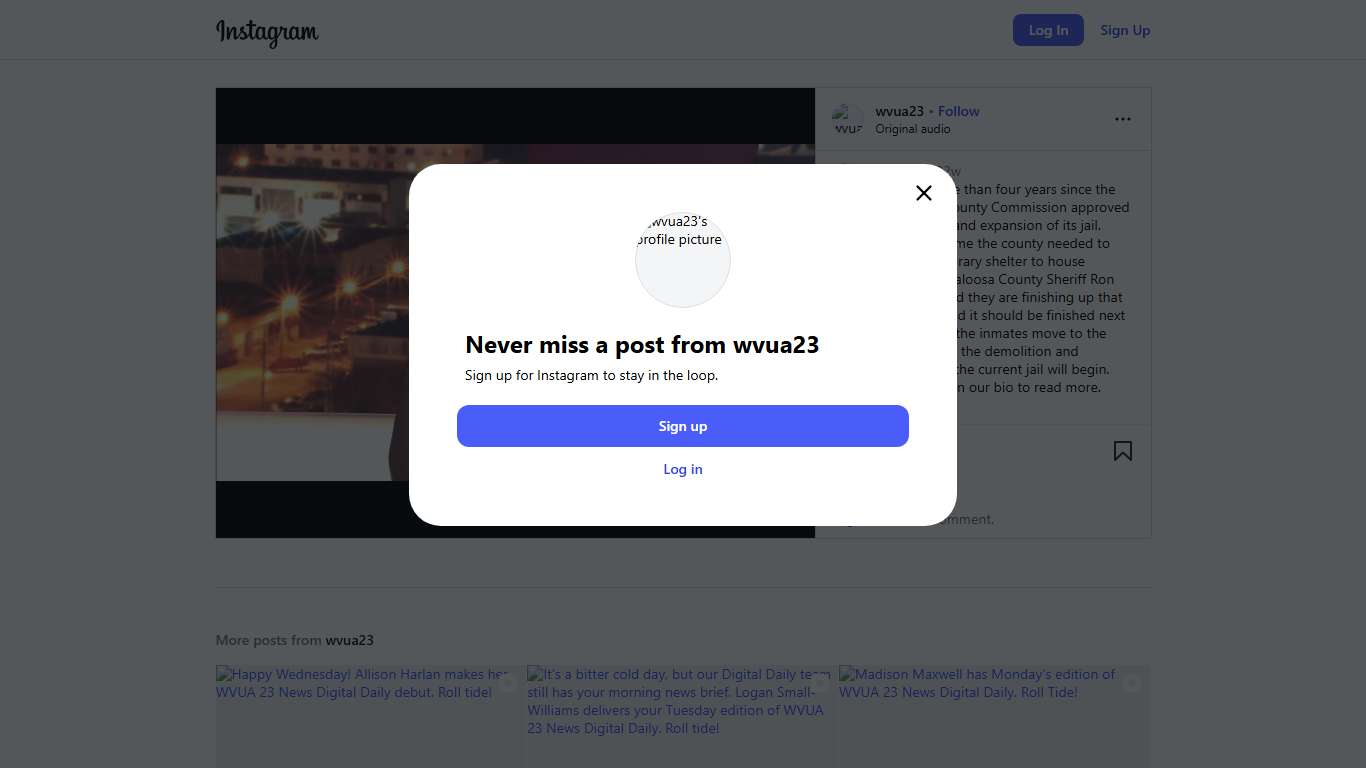Open wvua23 link beside 'More posts from'
The width and height of the screenshot is (1366, 768).
point(349,640)
